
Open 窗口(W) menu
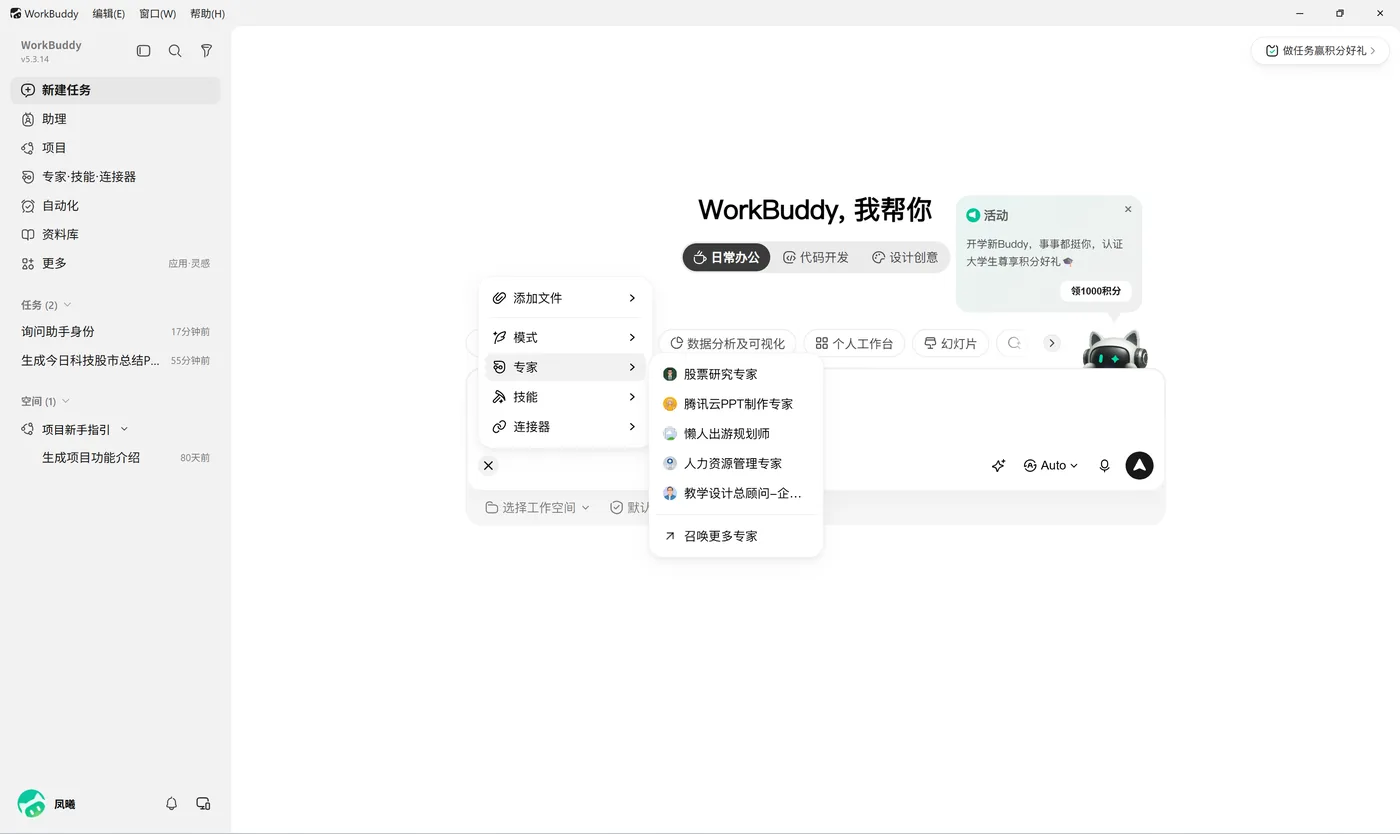(158, 14)
